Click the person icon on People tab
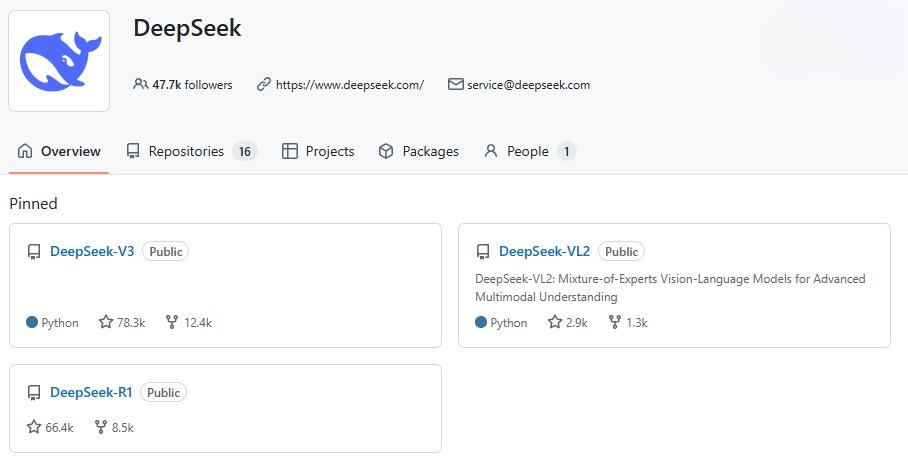 pyautogui.click(x=491, y=151)
